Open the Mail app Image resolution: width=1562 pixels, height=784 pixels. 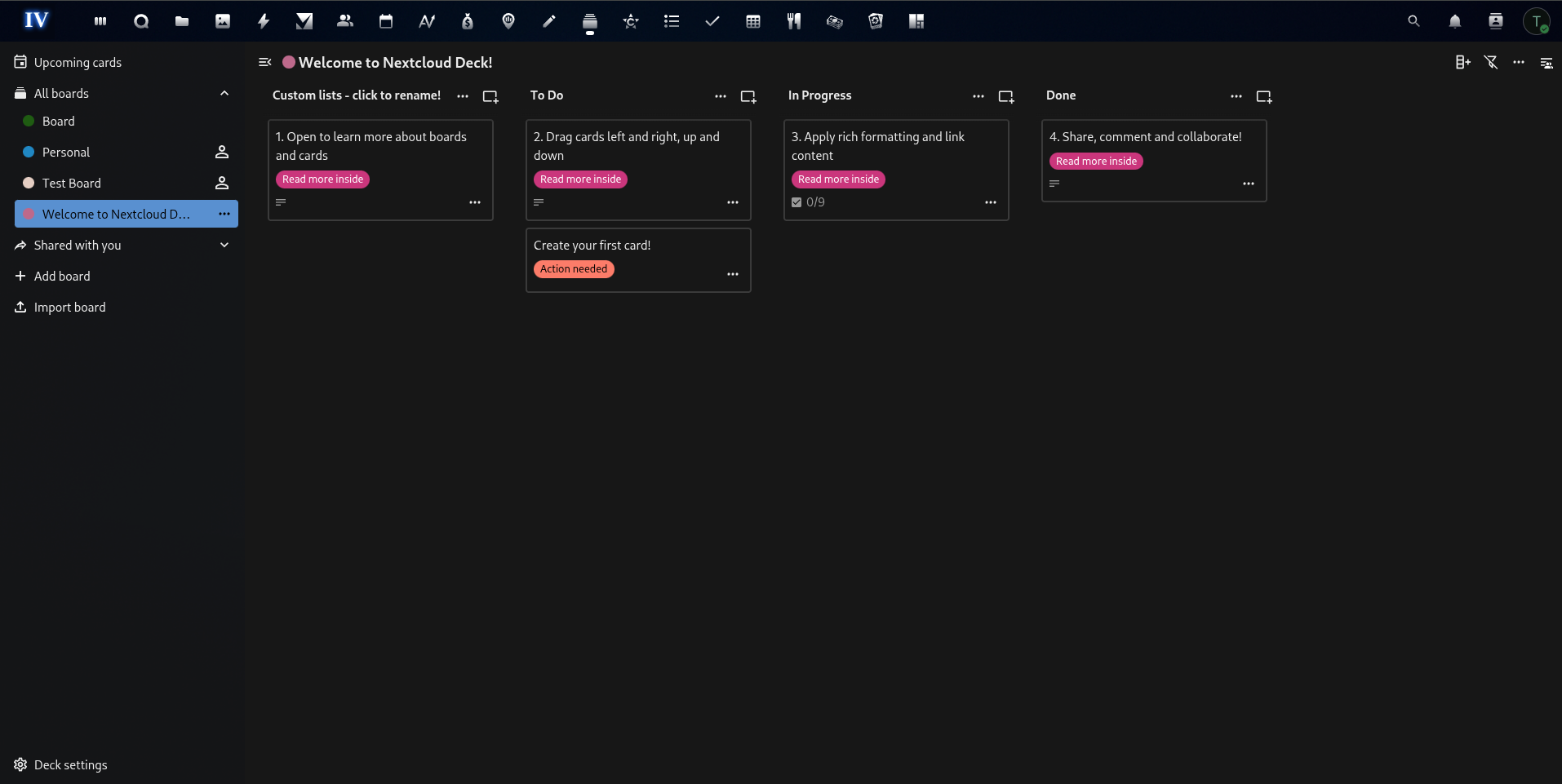[304, 20]
